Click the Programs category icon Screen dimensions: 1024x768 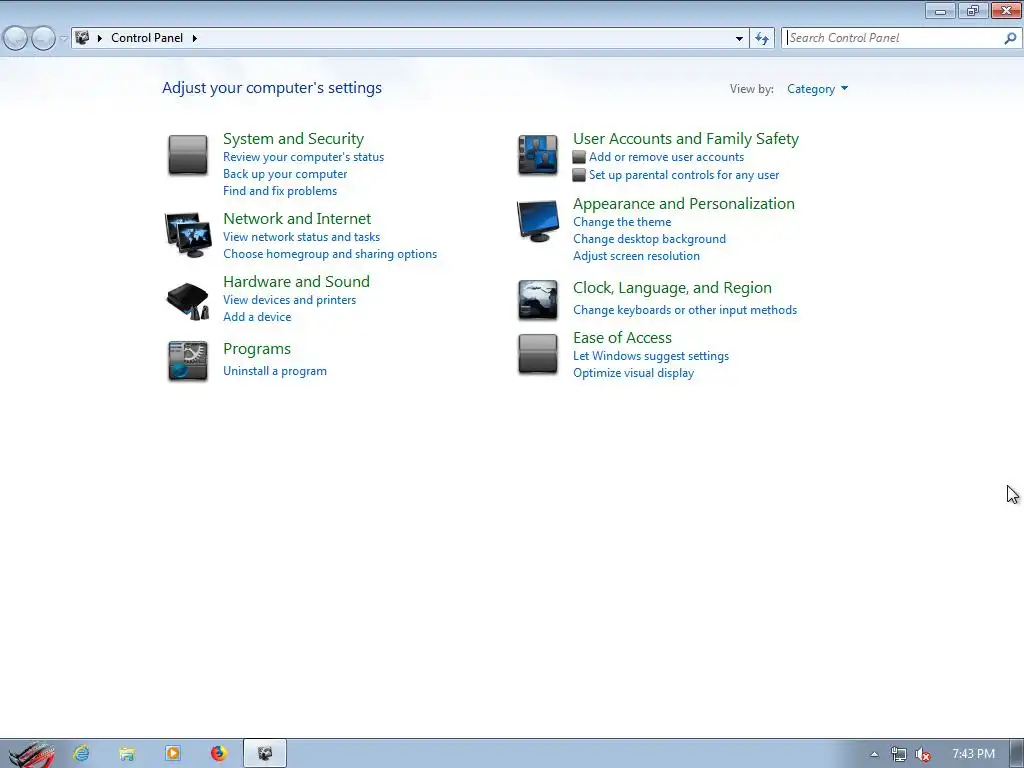(x=187, y=360)
